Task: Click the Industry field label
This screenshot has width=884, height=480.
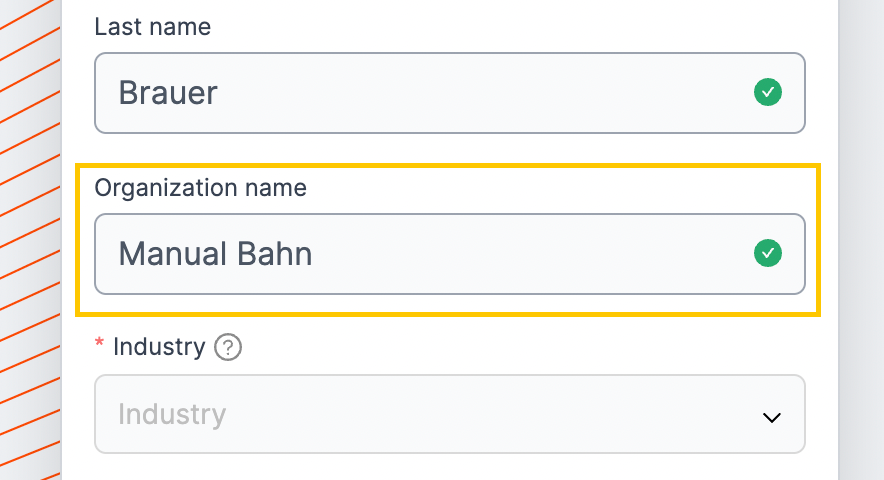Action: tap(159, 347)
